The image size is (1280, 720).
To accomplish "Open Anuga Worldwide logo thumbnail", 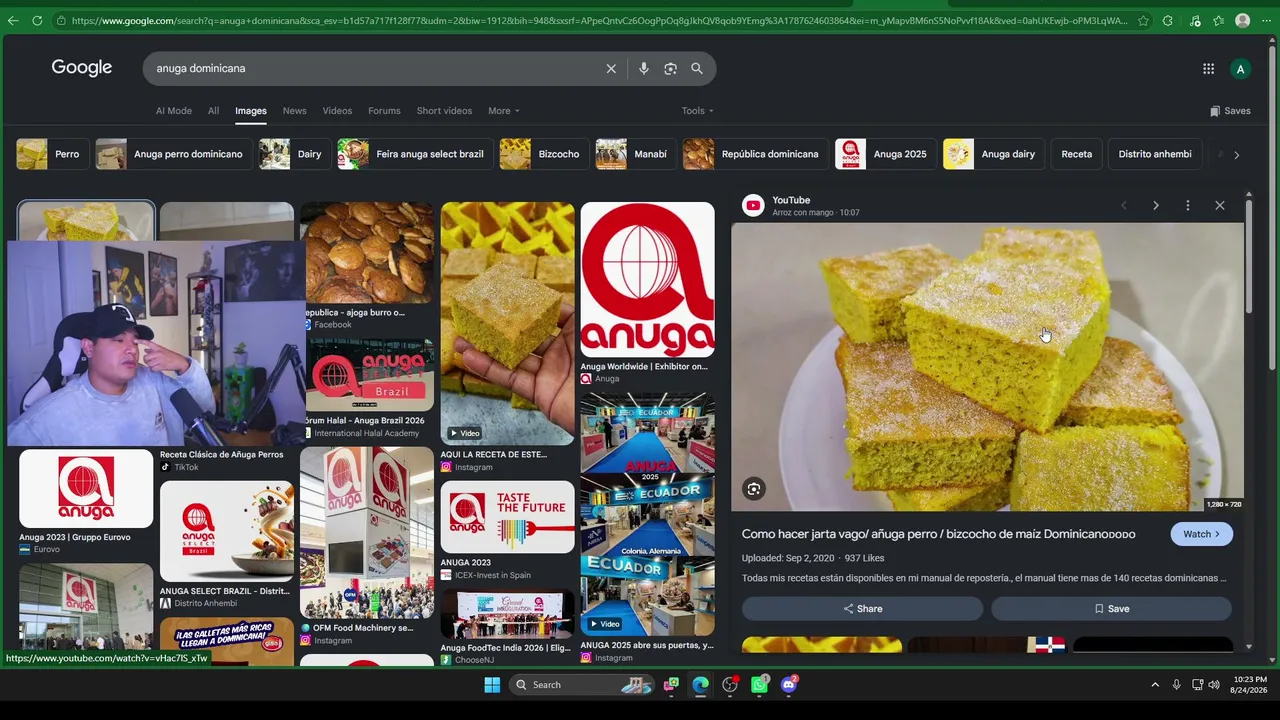I will click(x=647, y=280).
